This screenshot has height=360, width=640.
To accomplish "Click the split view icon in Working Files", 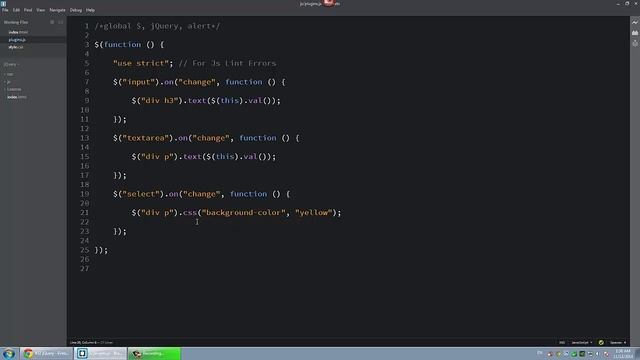I will point(60,22).
